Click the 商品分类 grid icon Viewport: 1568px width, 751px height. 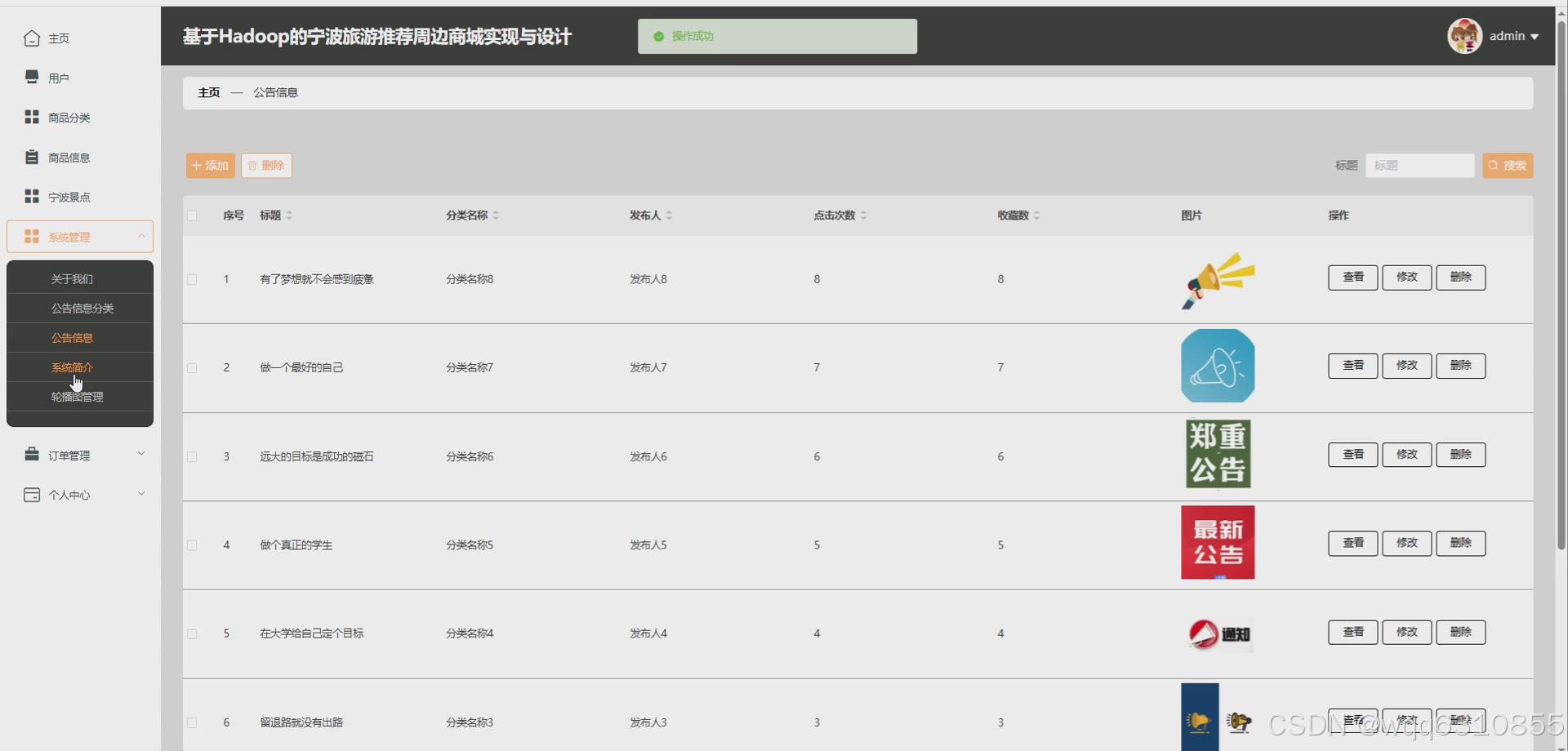point(32,117)
